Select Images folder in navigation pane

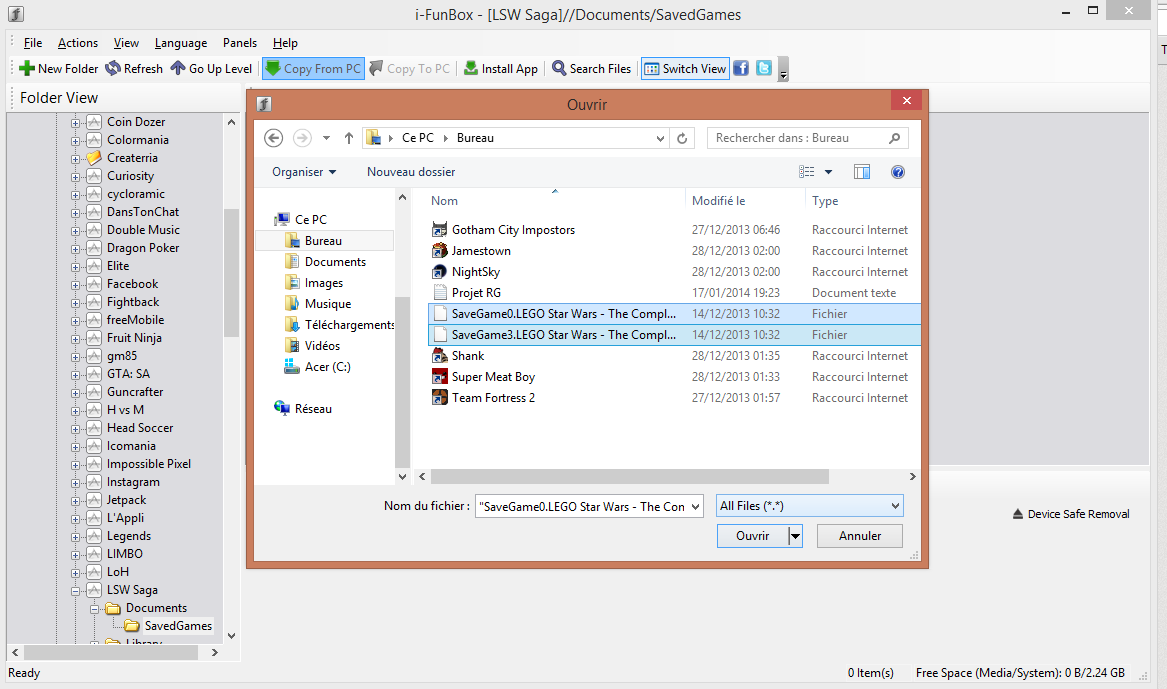pos(324,283)
